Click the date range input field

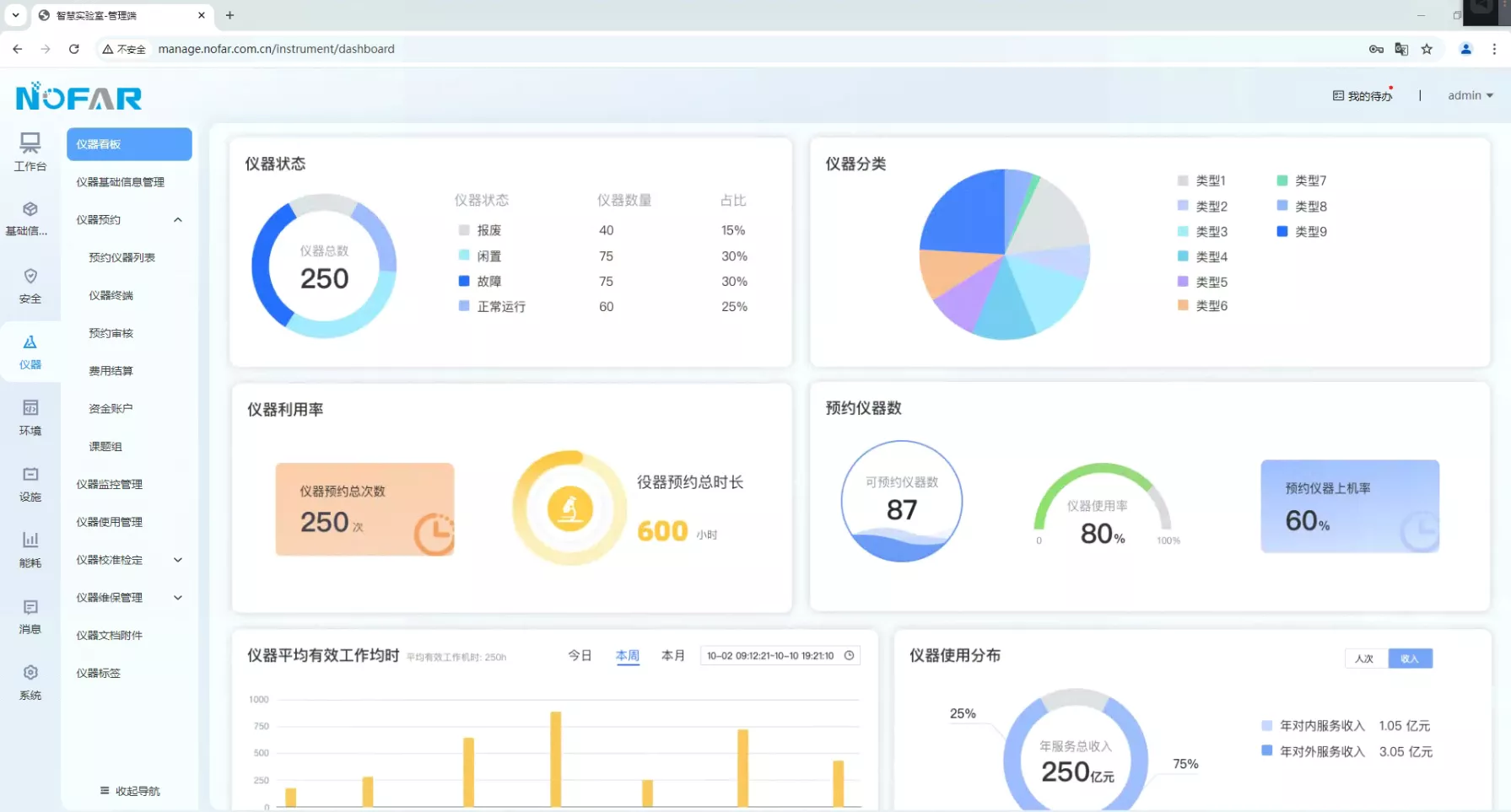click(780, 655)
